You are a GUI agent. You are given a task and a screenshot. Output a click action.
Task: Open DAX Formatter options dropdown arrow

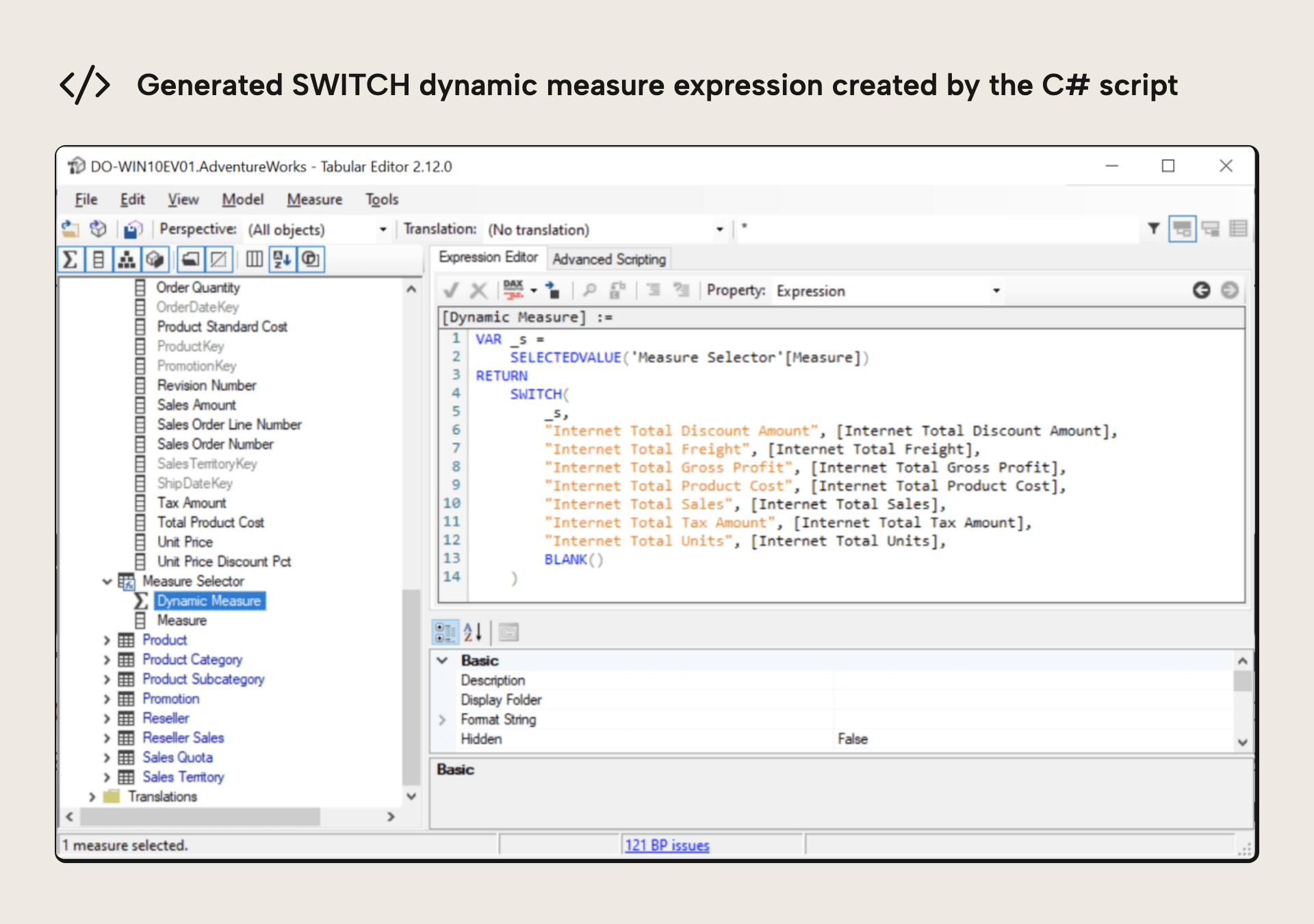tap(534, 291)
